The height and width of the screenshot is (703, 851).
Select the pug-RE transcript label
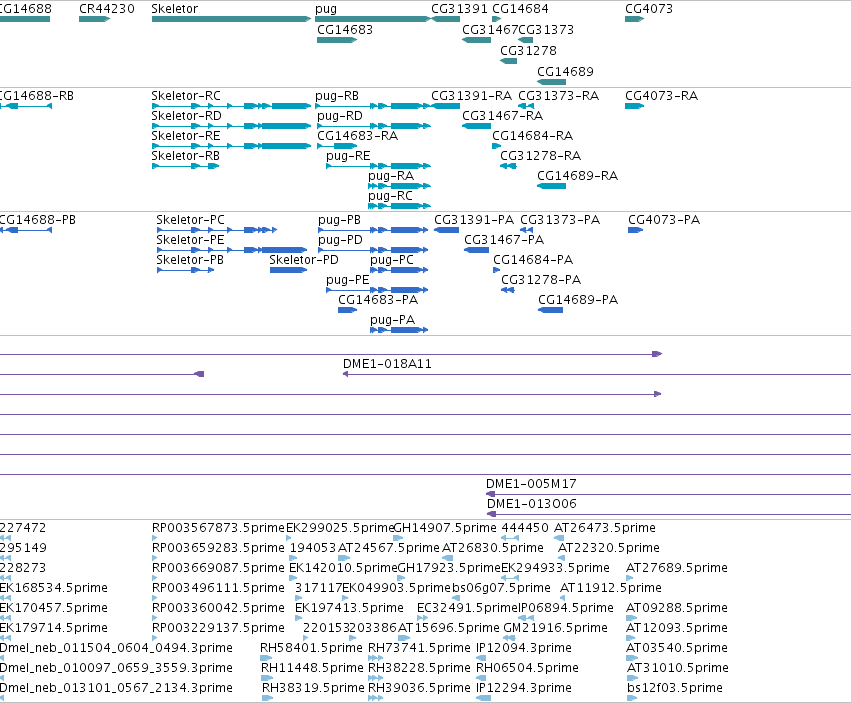coord(348,156)
